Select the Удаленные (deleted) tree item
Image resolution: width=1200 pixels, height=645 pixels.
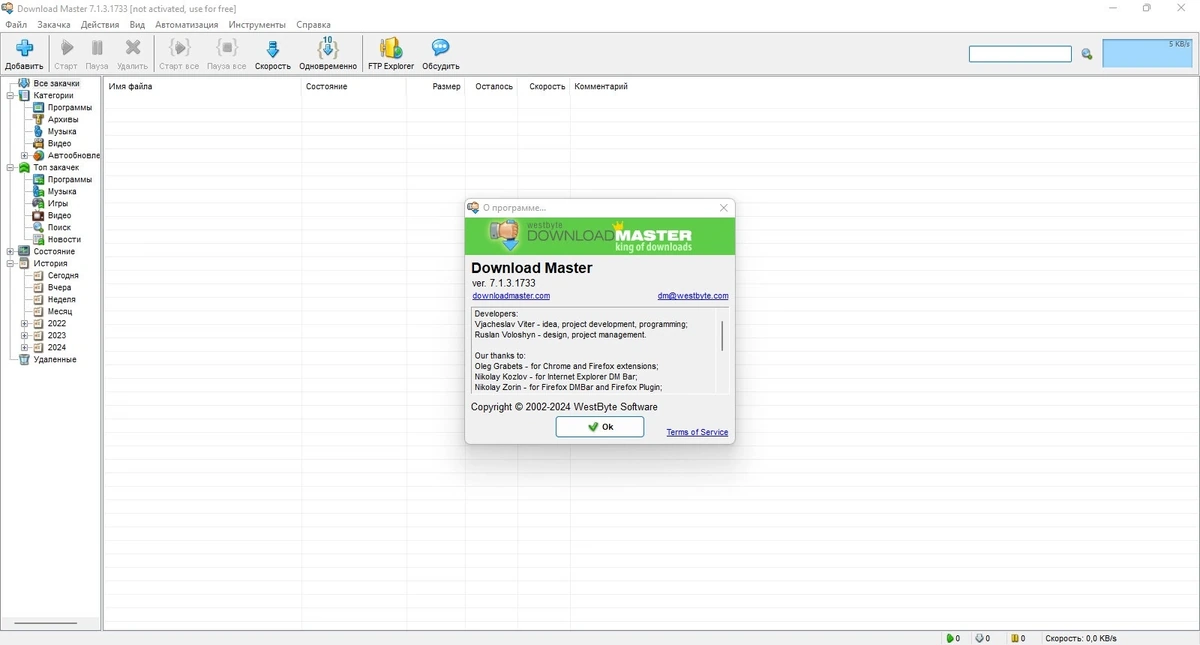coord(55,360)
